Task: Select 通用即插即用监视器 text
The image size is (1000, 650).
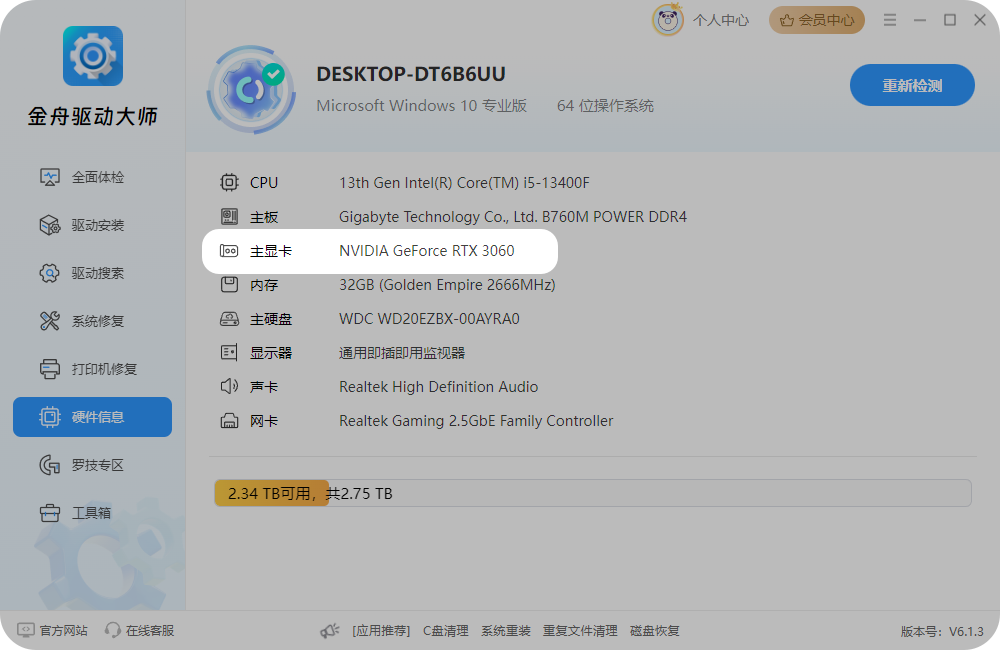Action: (x=402, y=353)
